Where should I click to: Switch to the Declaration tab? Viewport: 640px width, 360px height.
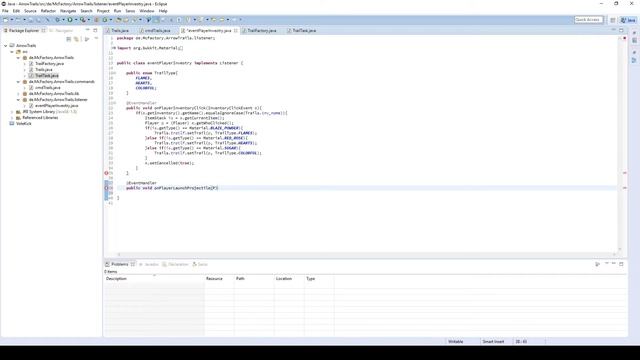click(176, 264)
